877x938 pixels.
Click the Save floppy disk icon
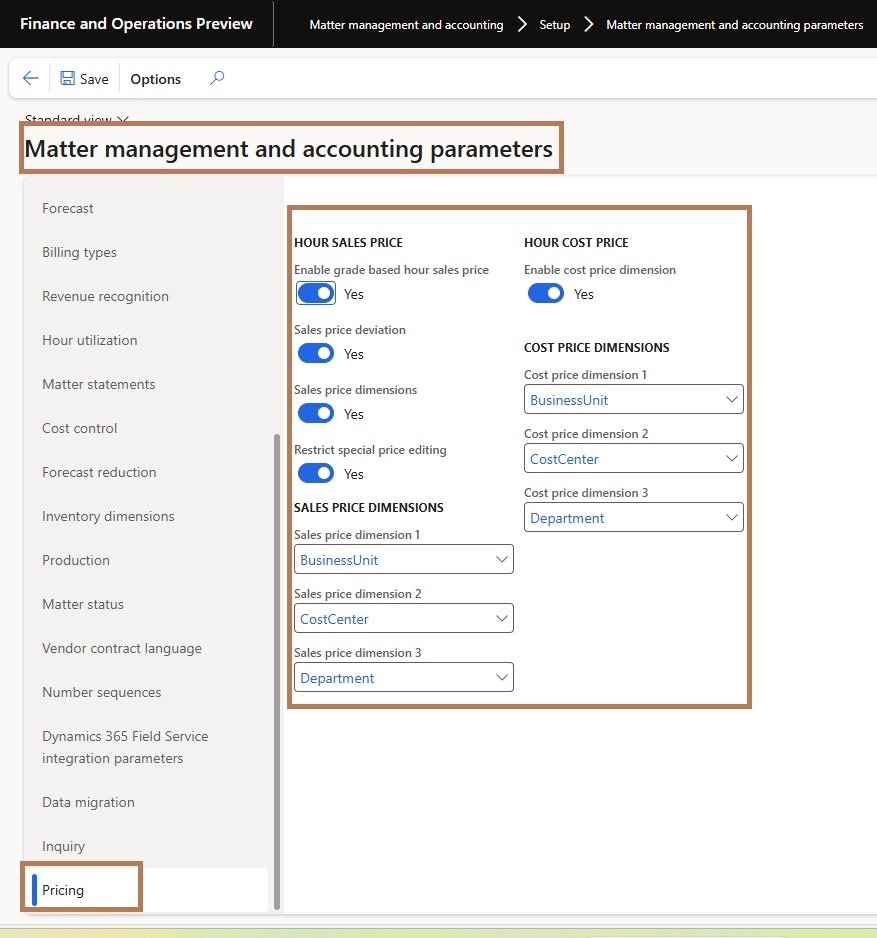68,78
